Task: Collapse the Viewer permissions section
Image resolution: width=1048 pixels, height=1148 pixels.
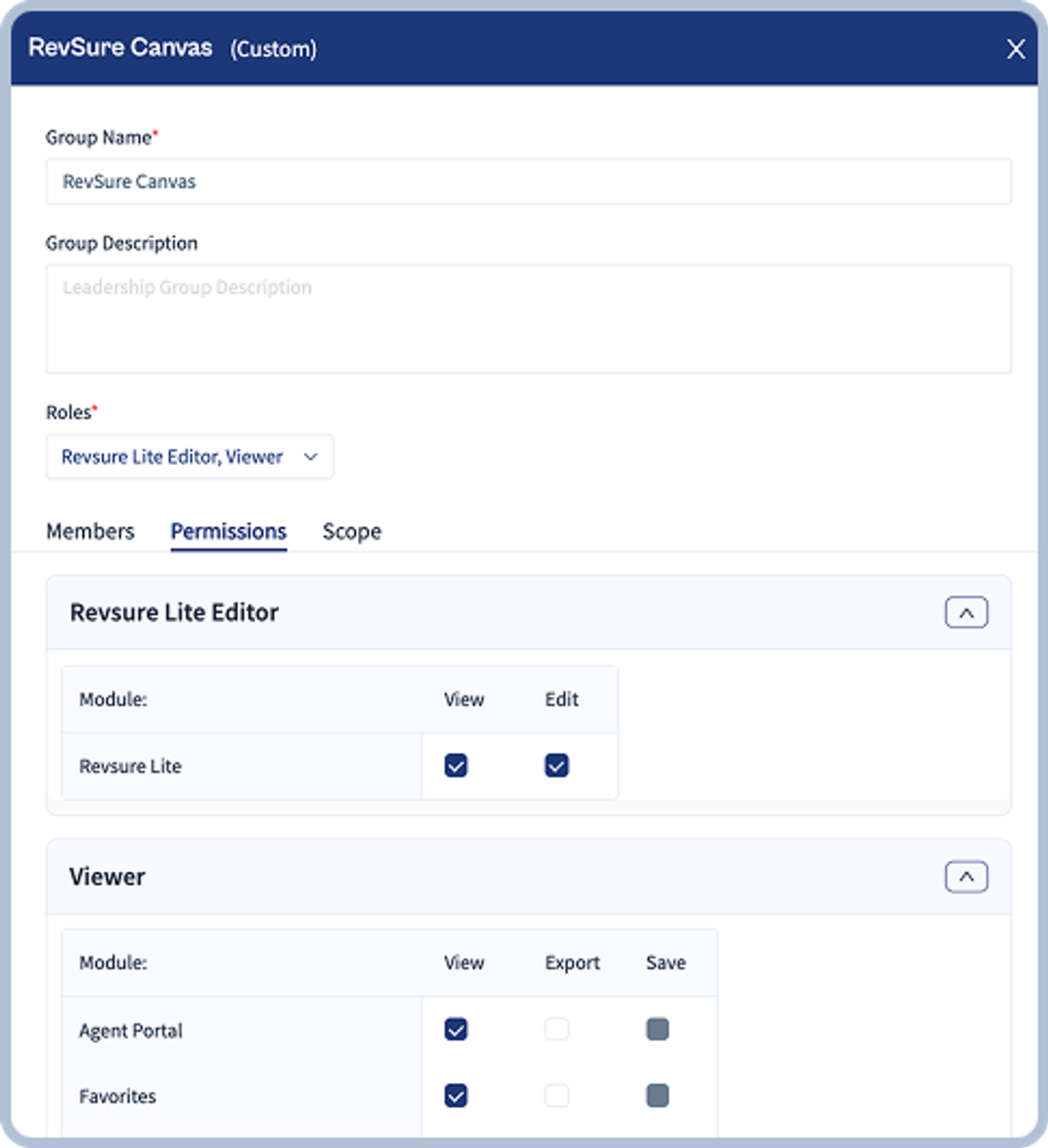Action: 966,877
